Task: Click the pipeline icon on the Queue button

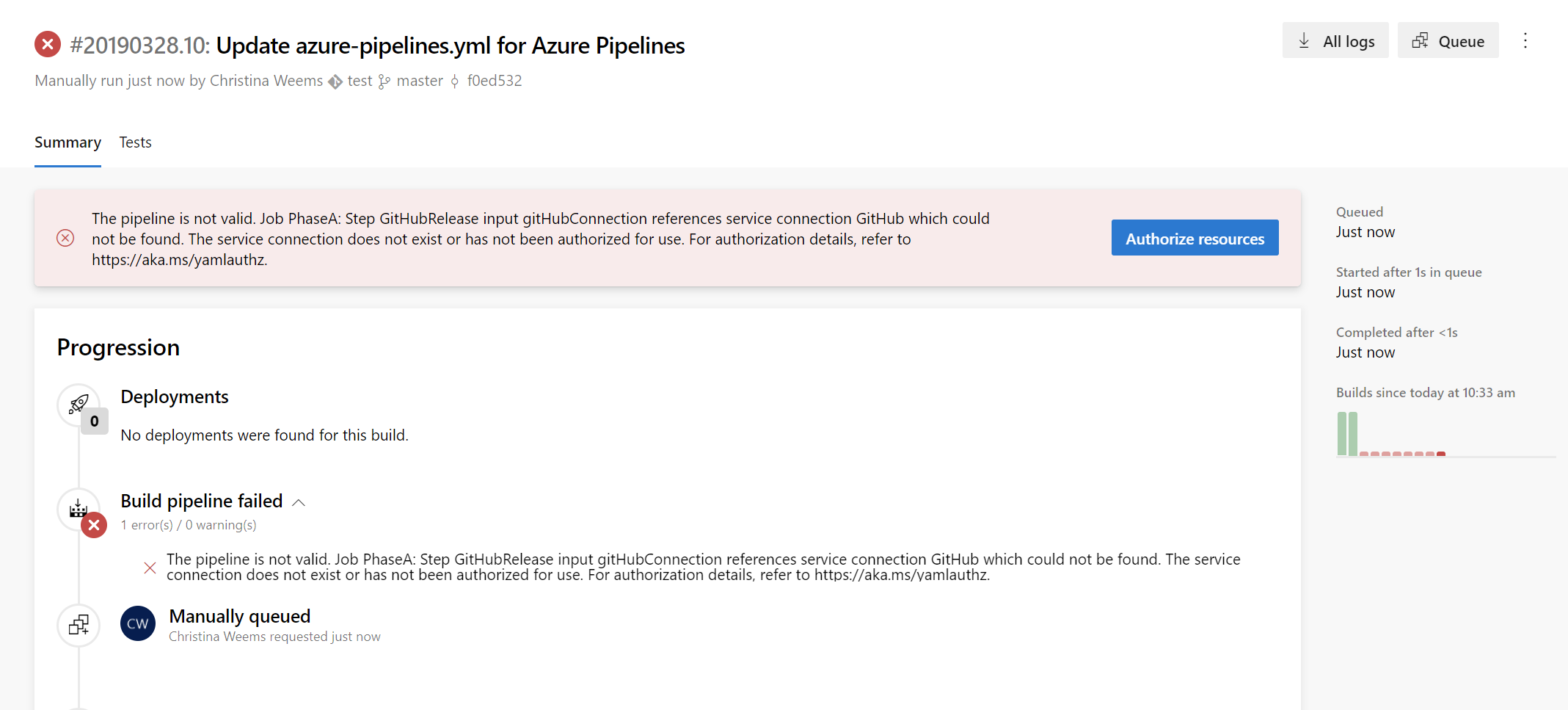Action: [1421, 40]
